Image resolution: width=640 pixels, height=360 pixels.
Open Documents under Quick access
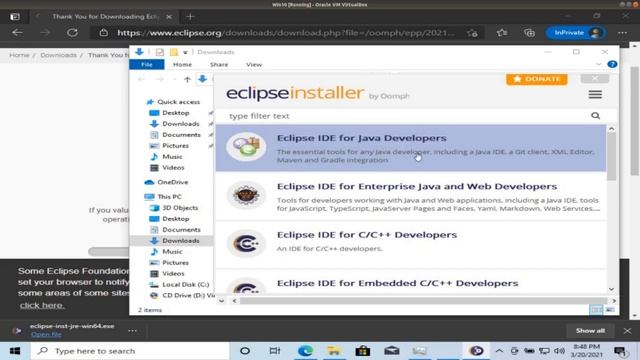pos(181,135)
